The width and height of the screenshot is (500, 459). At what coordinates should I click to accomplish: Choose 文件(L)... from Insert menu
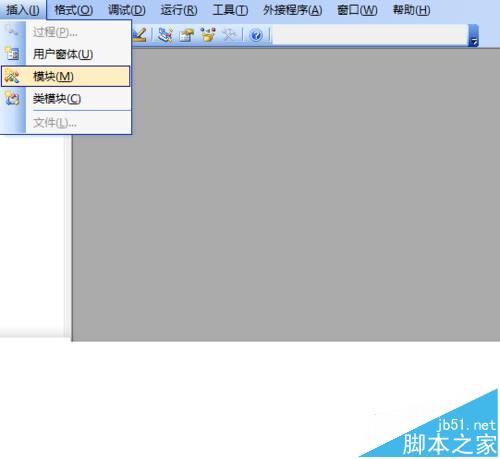pyautogui.click(x=66, y=123)
